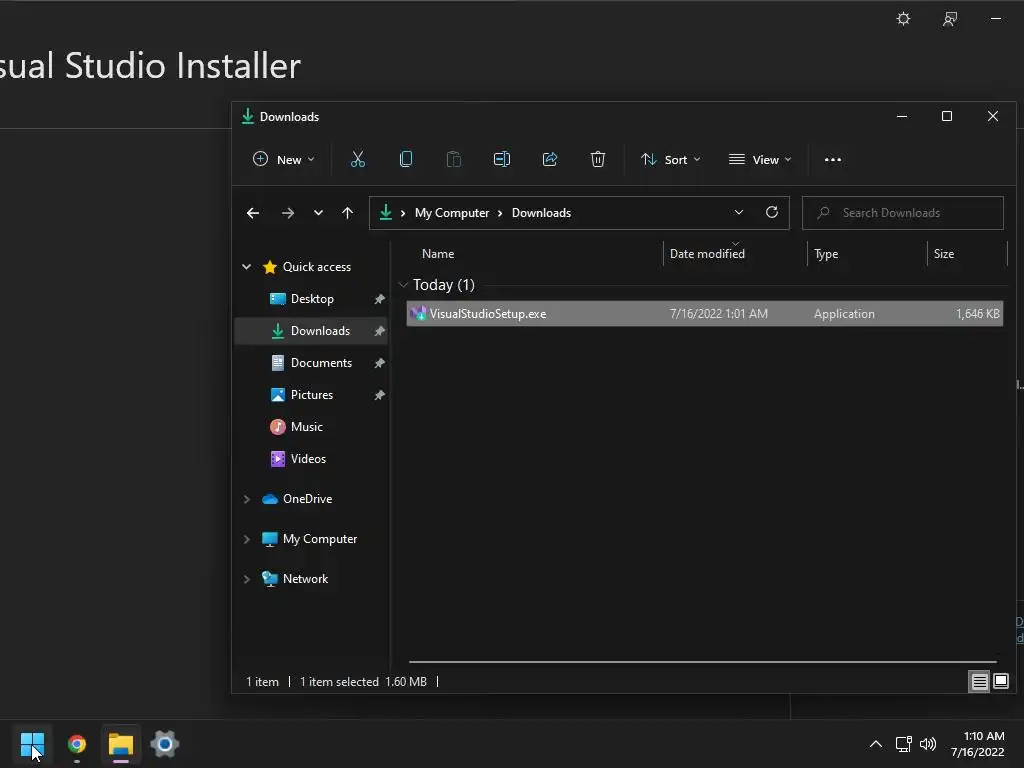Unpin Pictures using its pin icon
The width and height of the screenshot is (1024, 768).
[379, 395]
